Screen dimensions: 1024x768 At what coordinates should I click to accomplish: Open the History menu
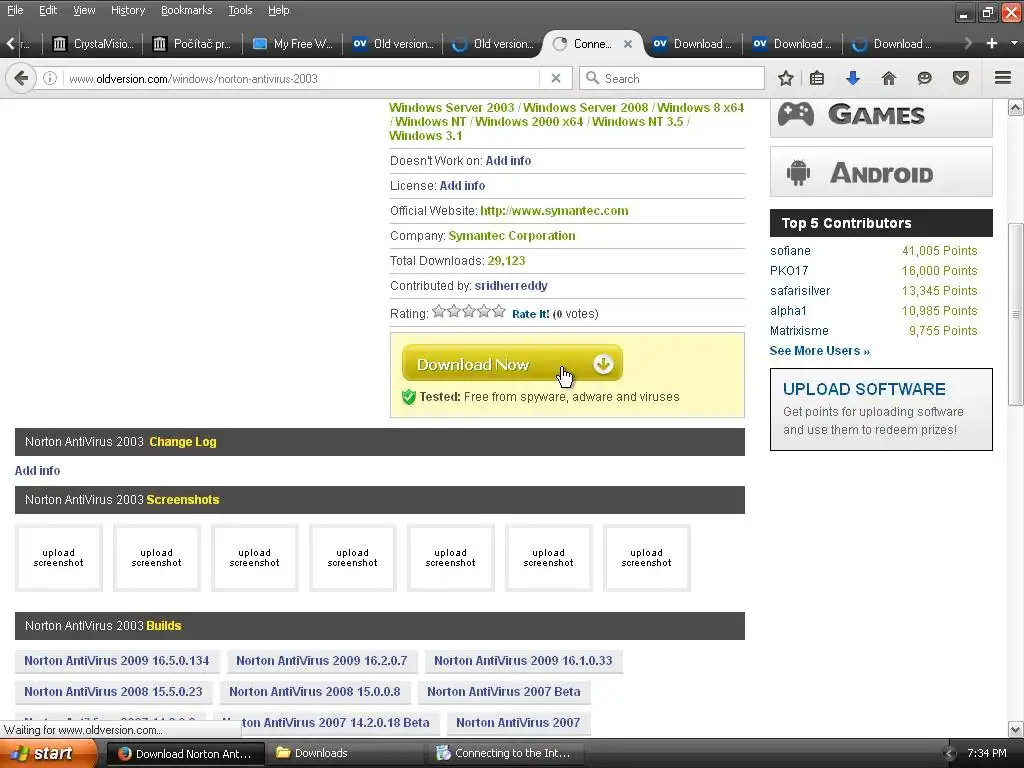(x=127, y=10)
